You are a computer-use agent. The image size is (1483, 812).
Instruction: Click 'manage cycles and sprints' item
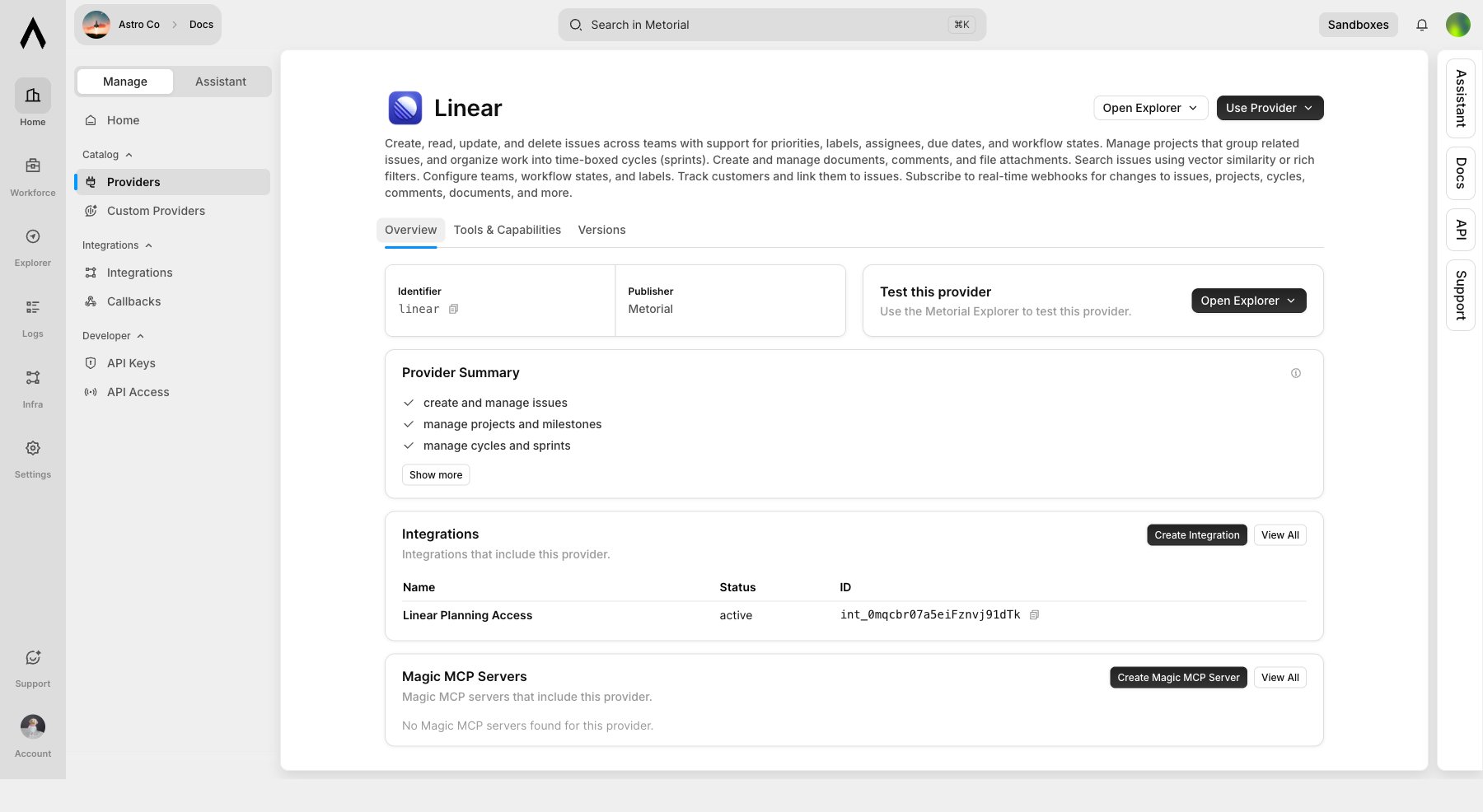pyautogui.click(x=497, y=446)
